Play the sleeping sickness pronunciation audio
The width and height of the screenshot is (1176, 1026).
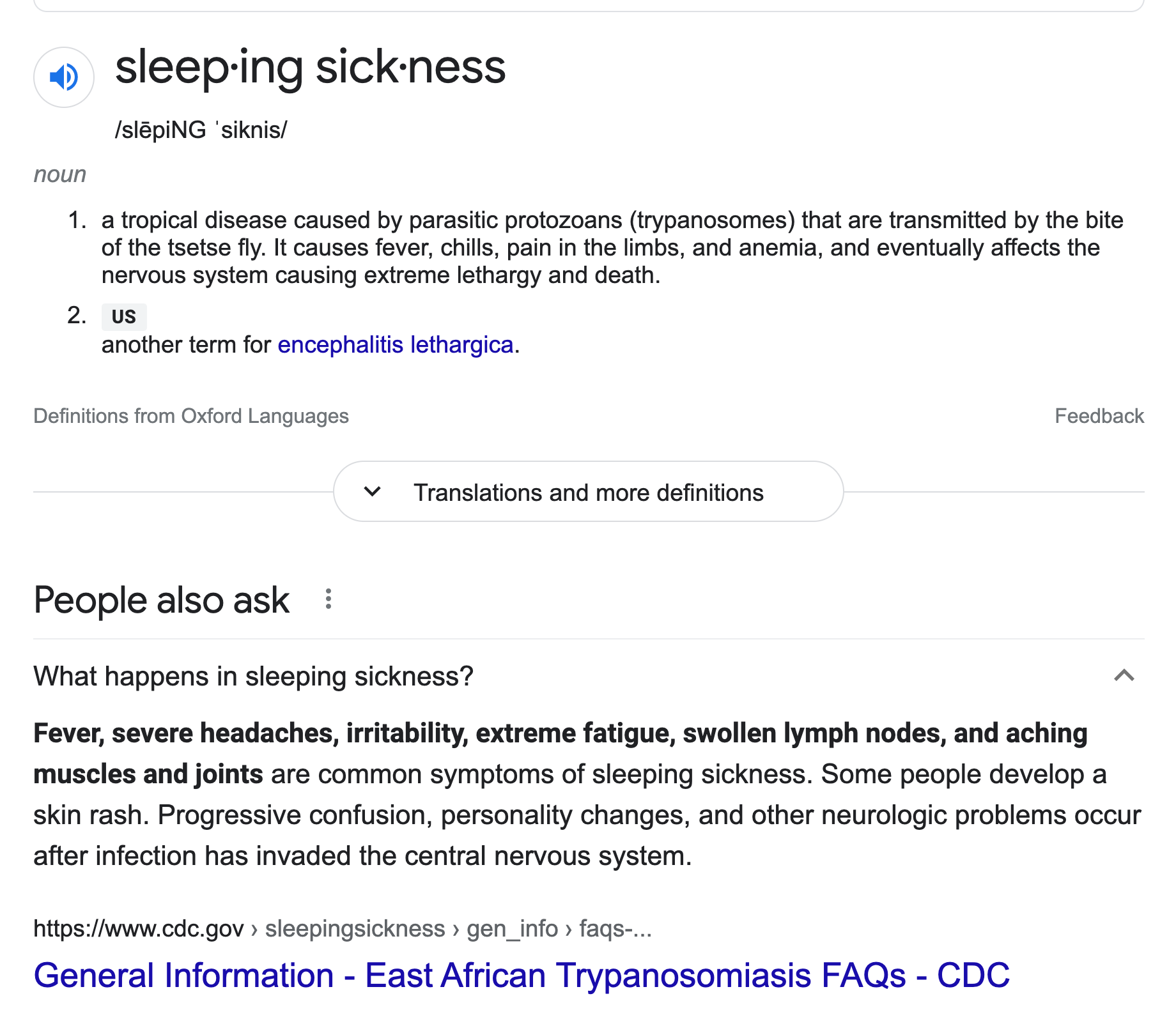tap(64, 77)
